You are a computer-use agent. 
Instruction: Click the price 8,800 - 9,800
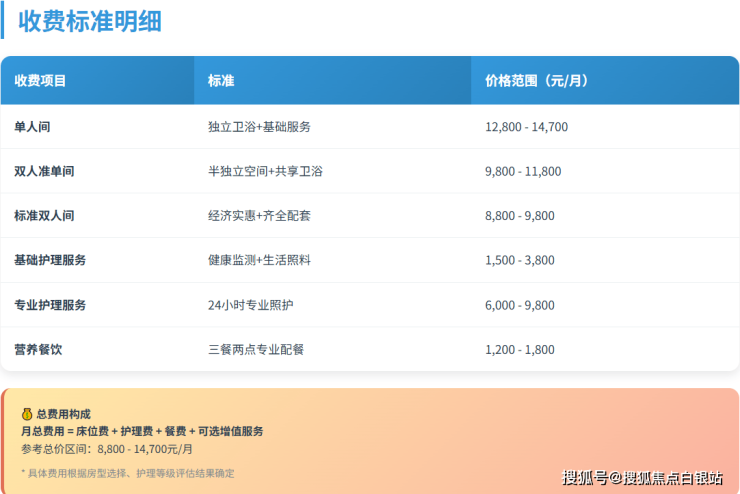click(520, 216)
